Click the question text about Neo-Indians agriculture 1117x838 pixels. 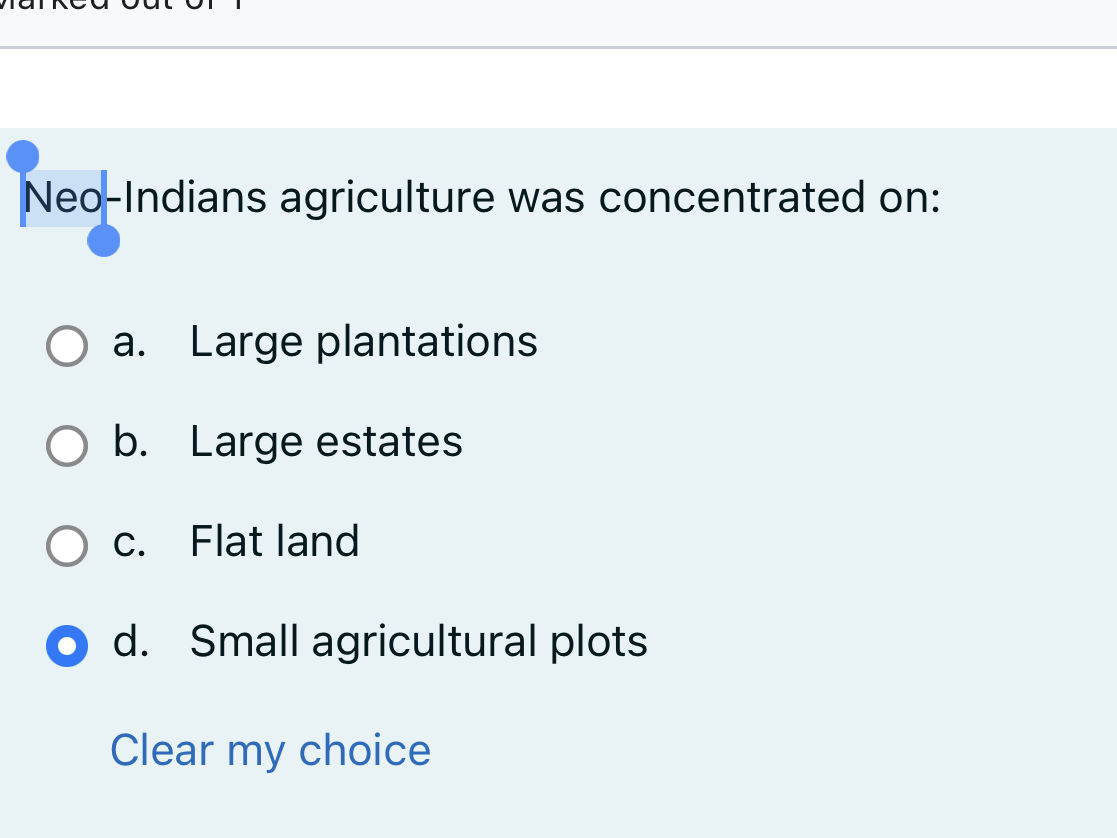(480, 197)
